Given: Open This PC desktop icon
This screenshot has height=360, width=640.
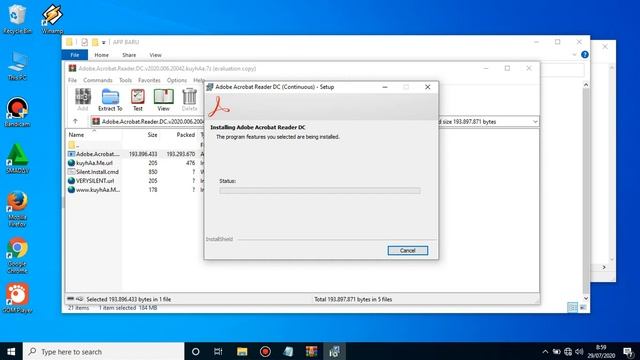Looking at the screenshot, I should pyautogui.click(x=17, y=66).
